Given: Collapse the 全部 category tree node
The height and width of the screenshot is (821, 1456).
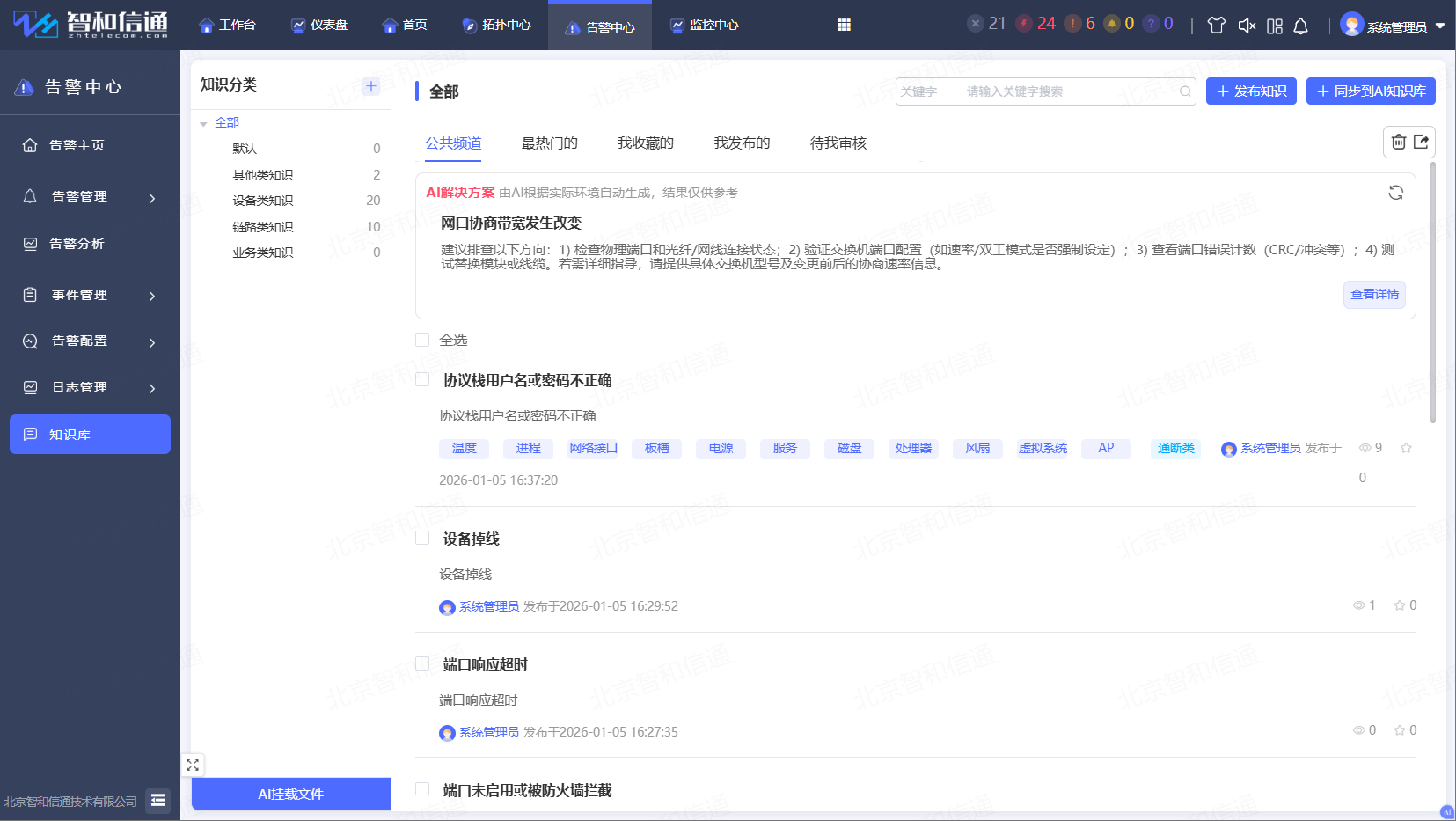Looking at the screenshot, I should 203,124.
